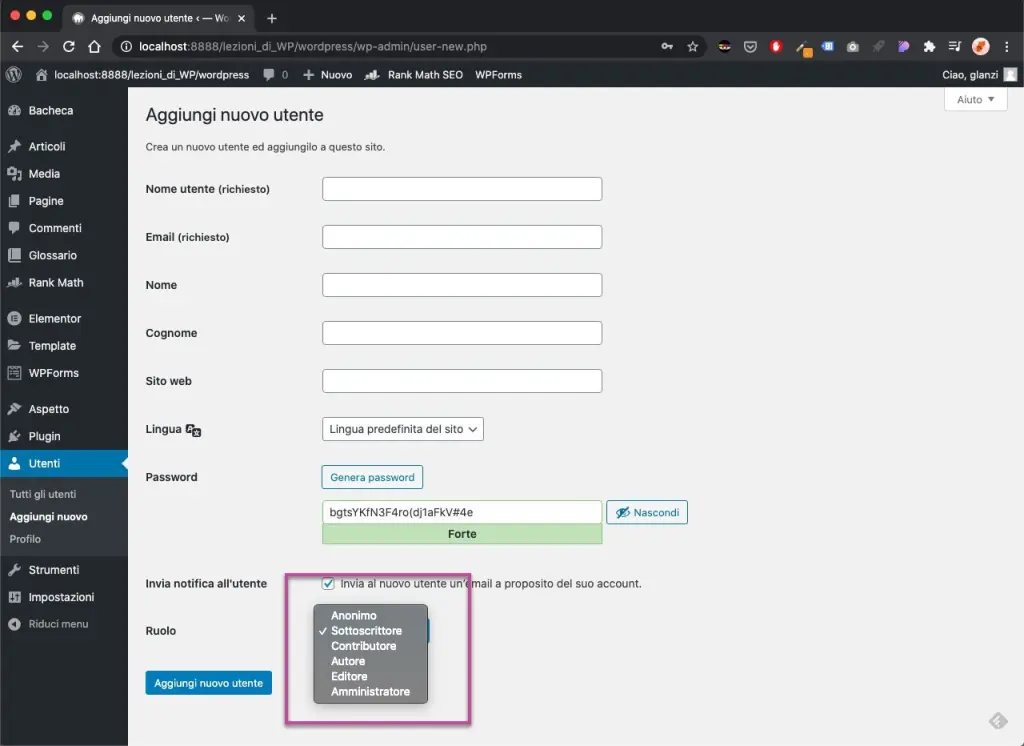Click the Plugin plug icon
This screenshot has width=1024, height=746.
[14, 436]
